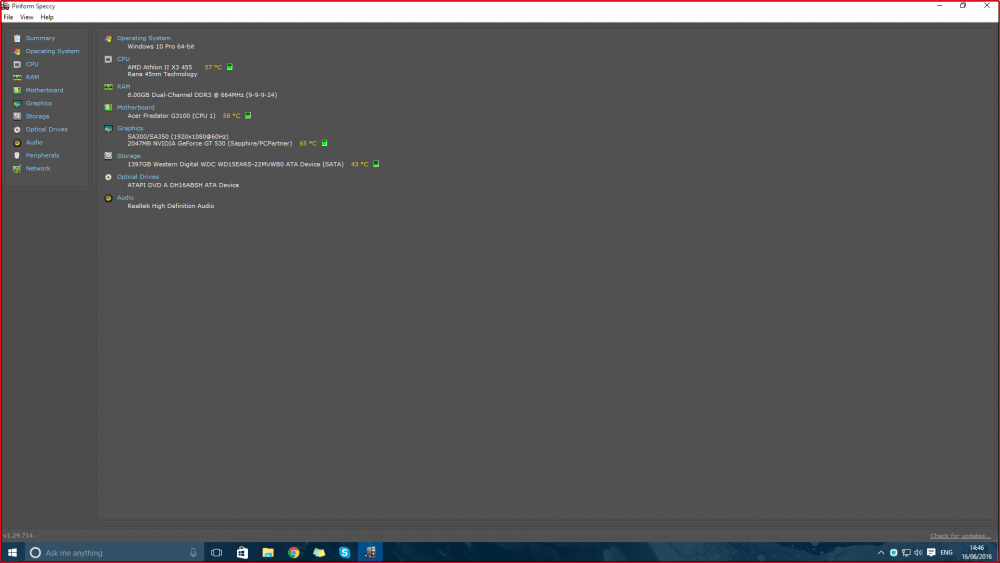Open File Explorer from the taskbar

(268, 553)
